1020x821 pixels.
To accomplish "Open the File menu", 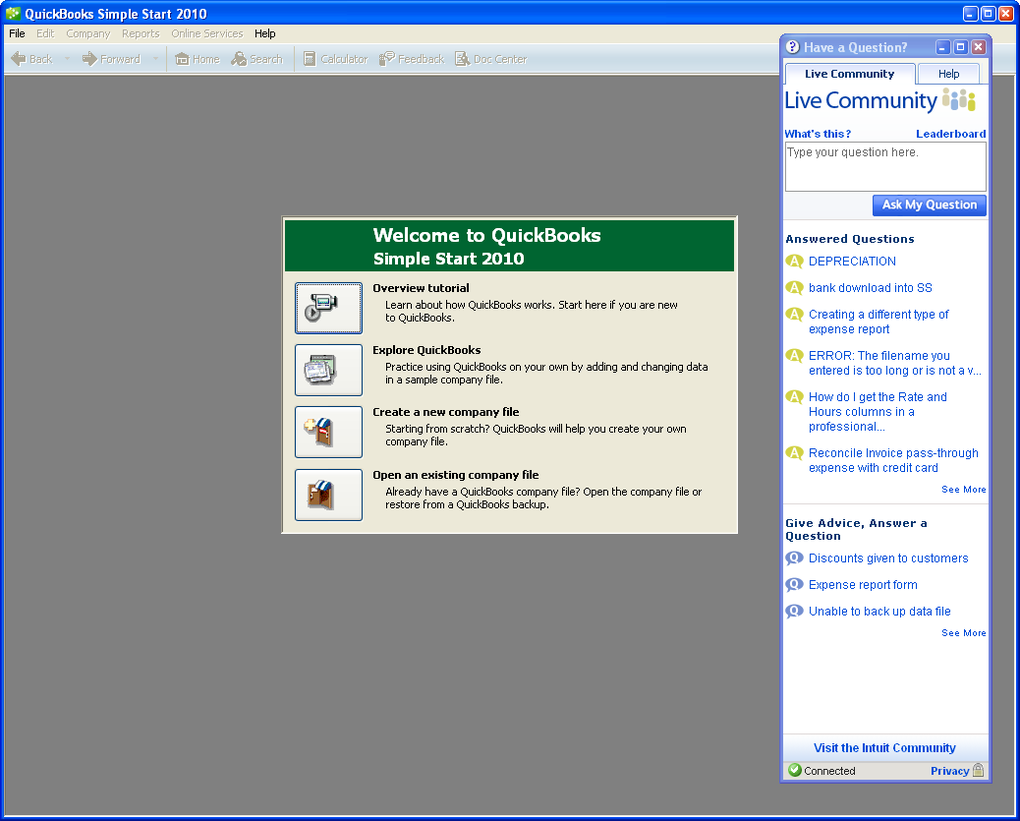I will 17,34.
